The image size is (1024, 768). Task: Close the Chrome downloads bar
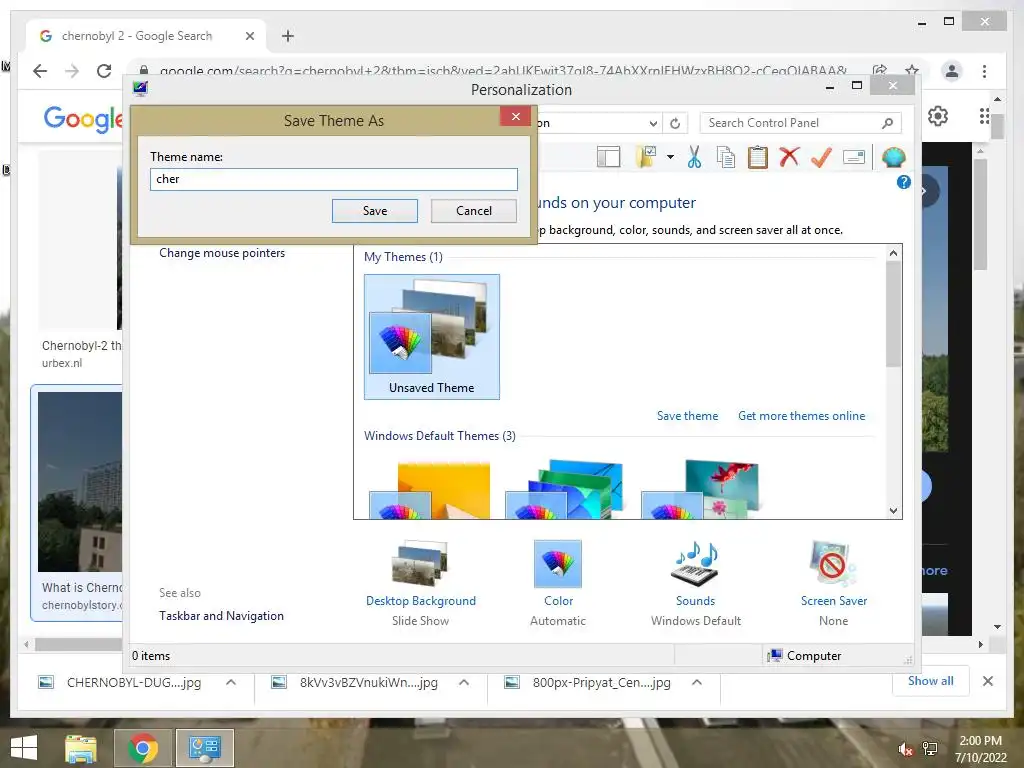(x=988, y=681)
